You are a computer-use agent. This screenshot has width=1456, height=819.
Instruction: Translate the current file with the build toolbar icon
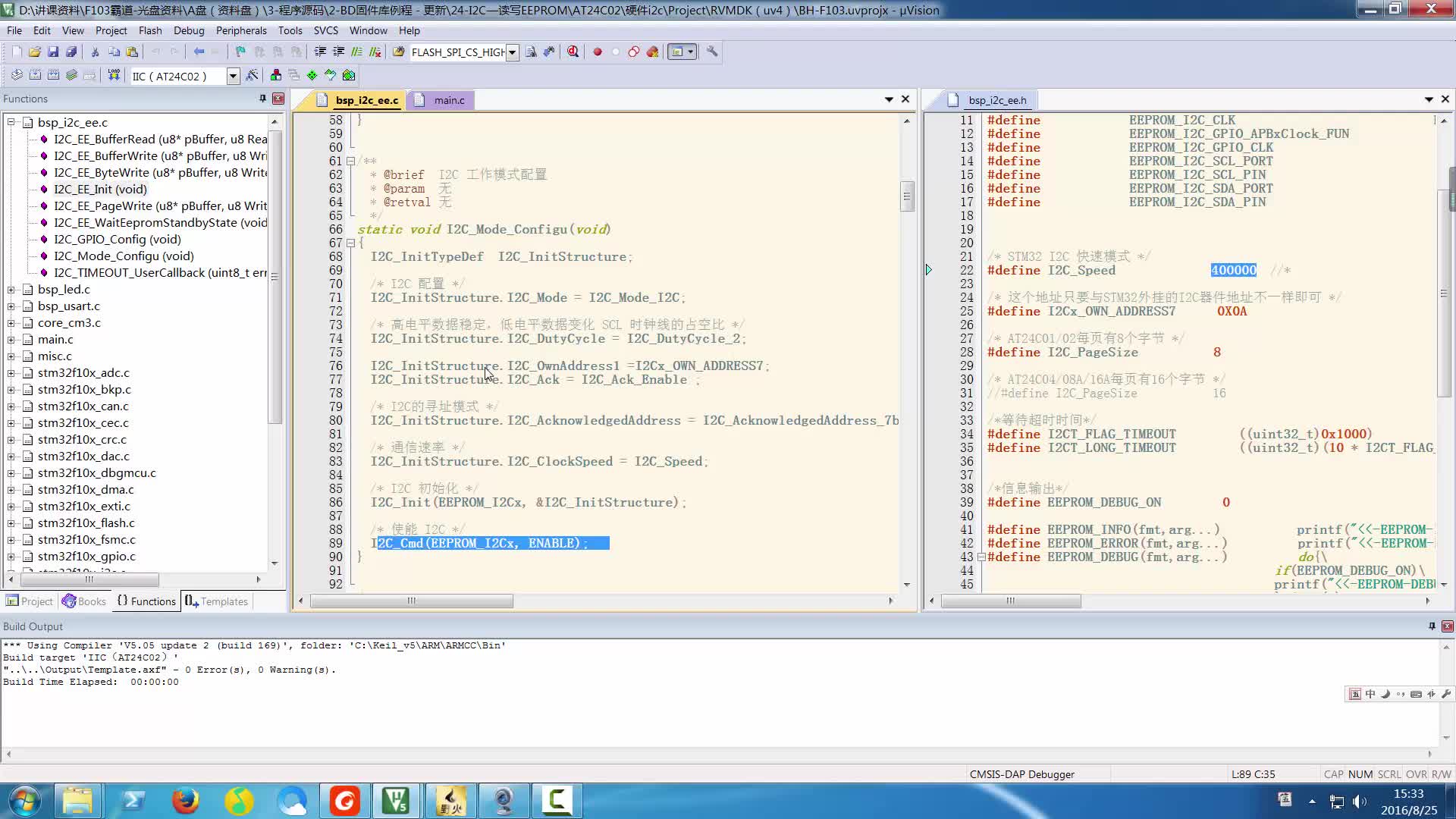17,75
